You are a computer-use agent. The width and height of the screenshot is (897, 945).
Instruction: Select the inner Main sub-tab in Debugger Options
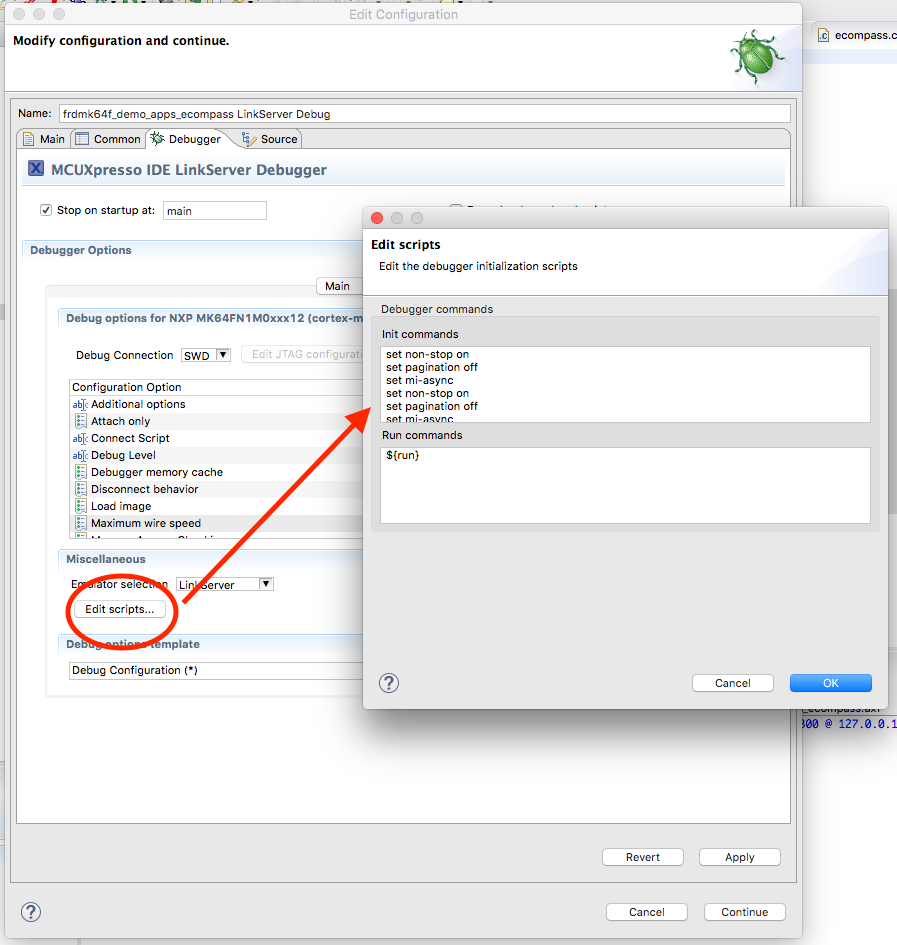[338, 286]
